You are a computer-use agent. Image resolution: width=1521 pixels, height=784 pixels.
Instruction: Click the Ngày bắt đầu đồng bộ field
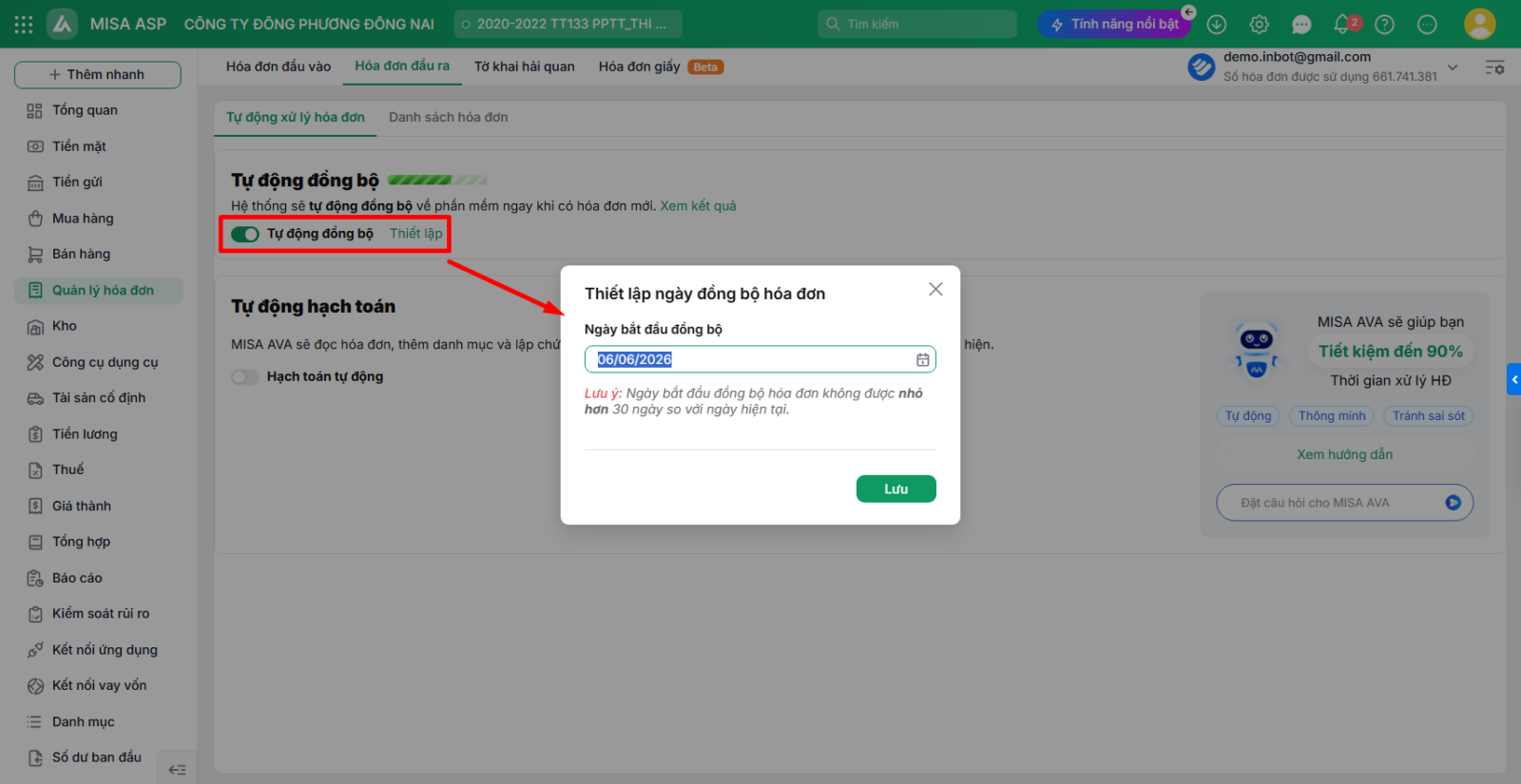[760, 359]
